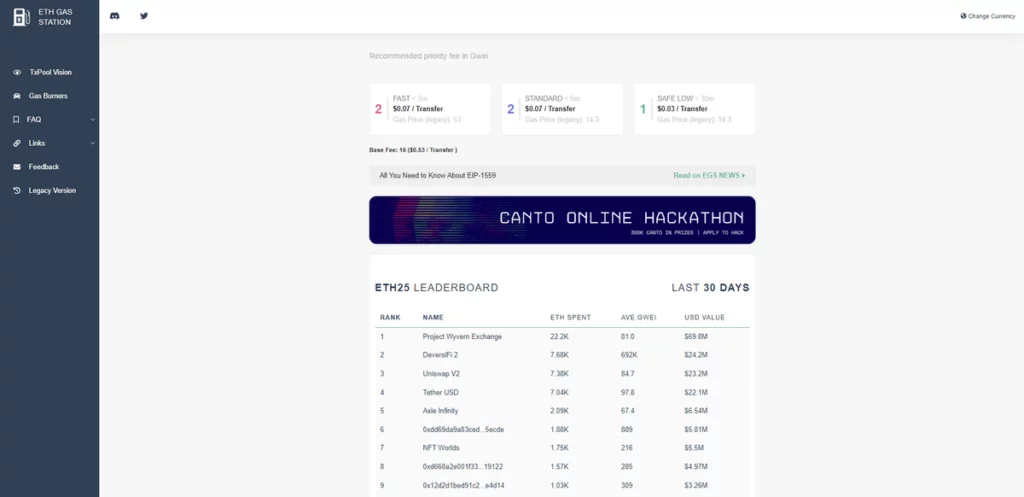Expand the FAQ chevron in sidebar
This screenshot has height=497, width=1024.
pos(92,119)
